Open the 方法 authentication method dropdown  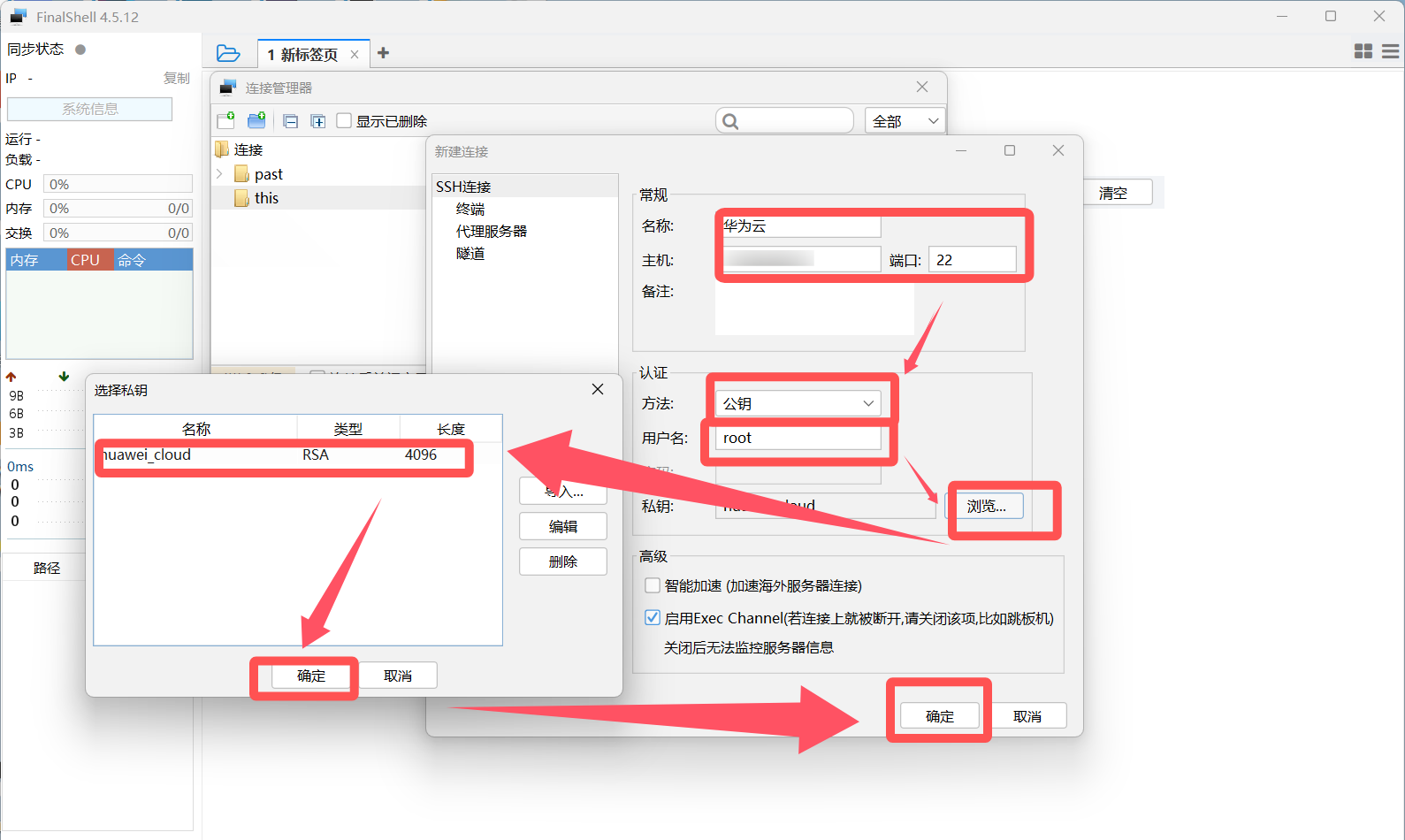798,403
